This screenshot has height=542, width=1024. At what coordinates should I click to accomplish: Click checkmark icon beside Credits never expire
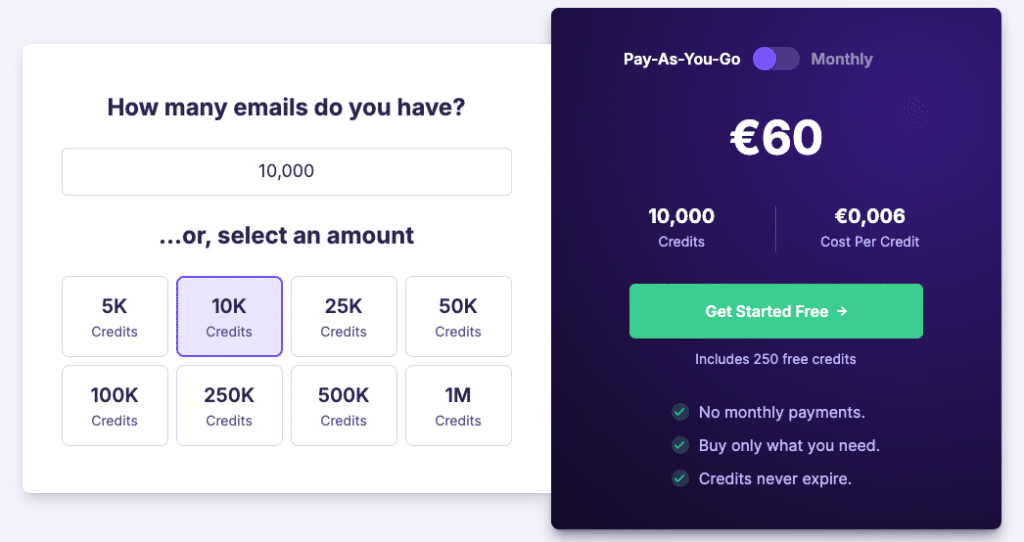point(680,479)
